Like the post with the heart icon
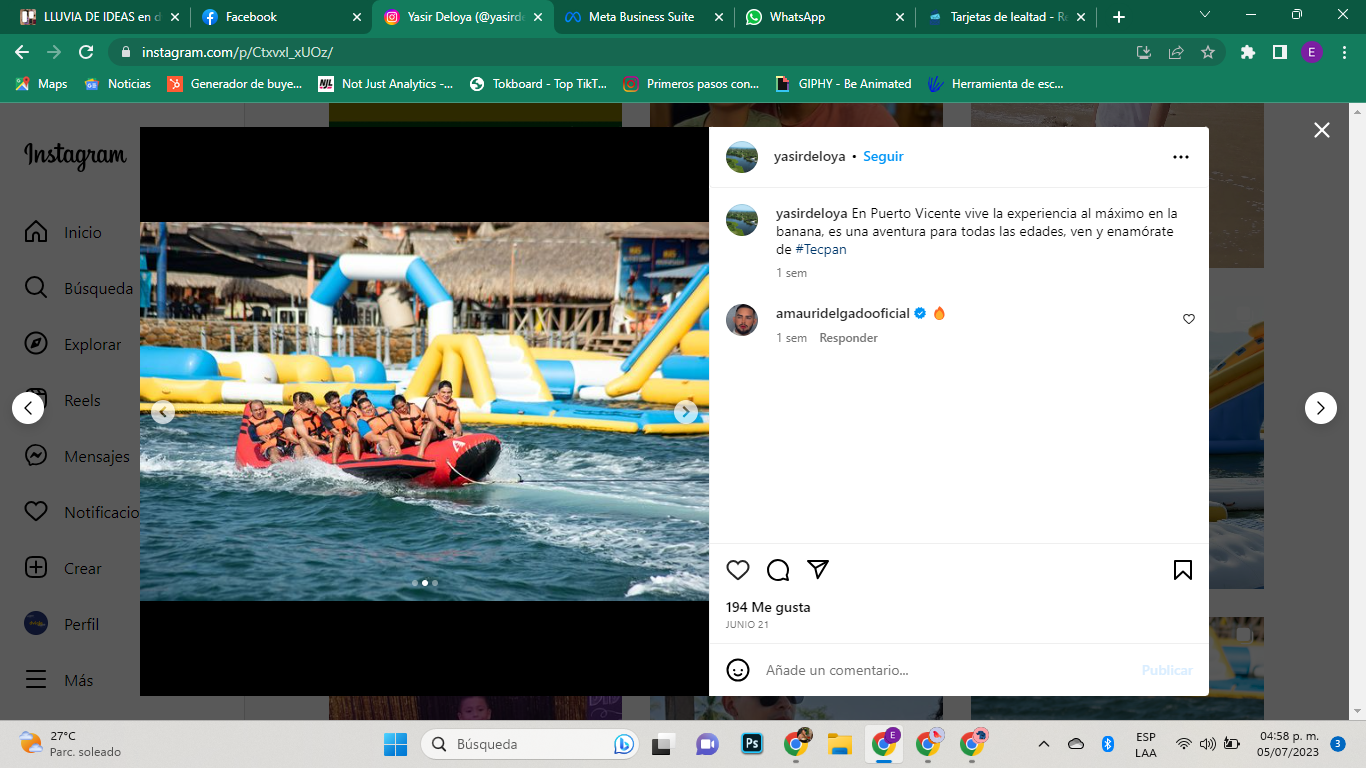The height and width of the screenshot is (768, 1366). [x=738, y=570]
